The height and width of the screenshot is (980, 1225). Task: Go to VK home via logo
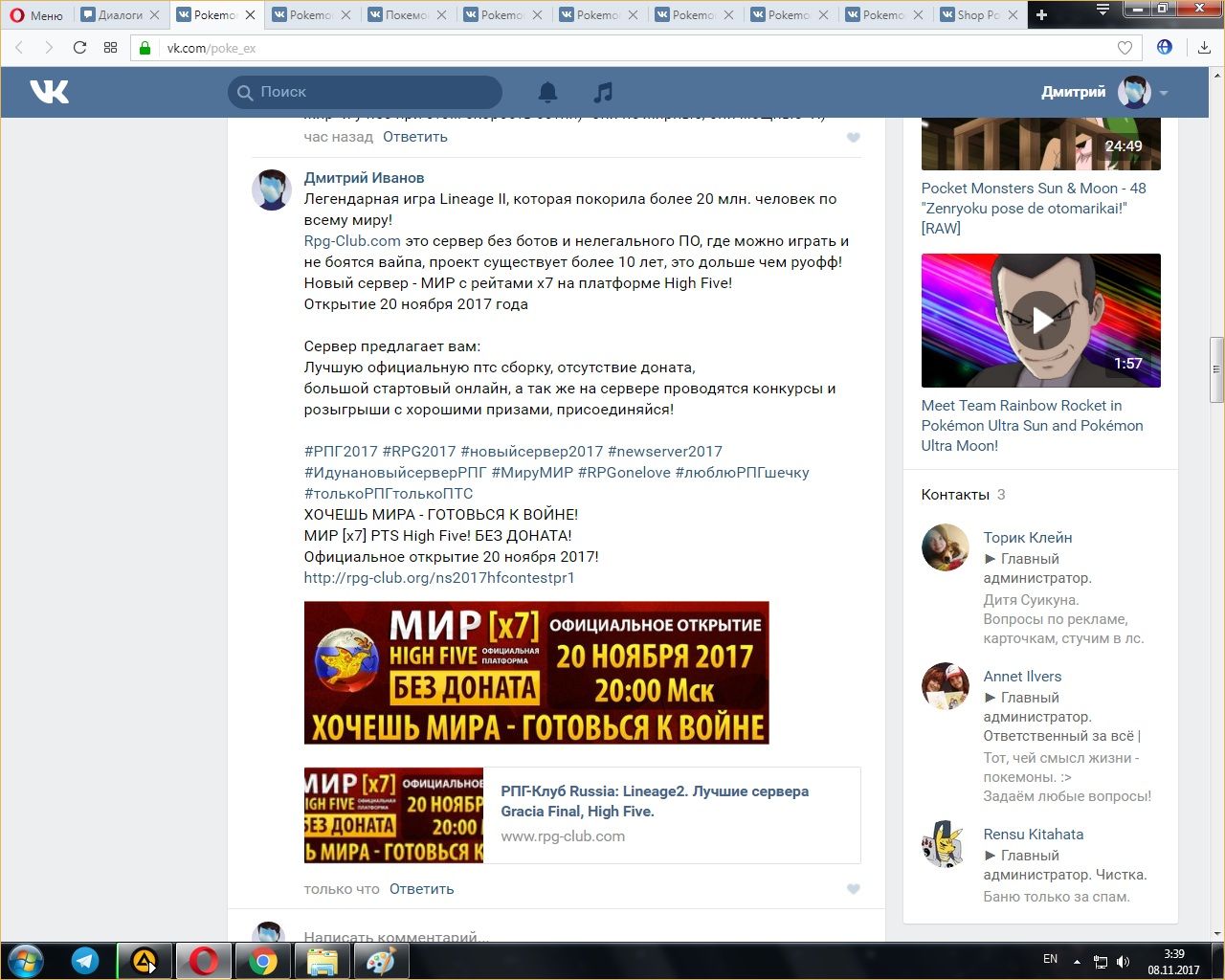point(50,92)
